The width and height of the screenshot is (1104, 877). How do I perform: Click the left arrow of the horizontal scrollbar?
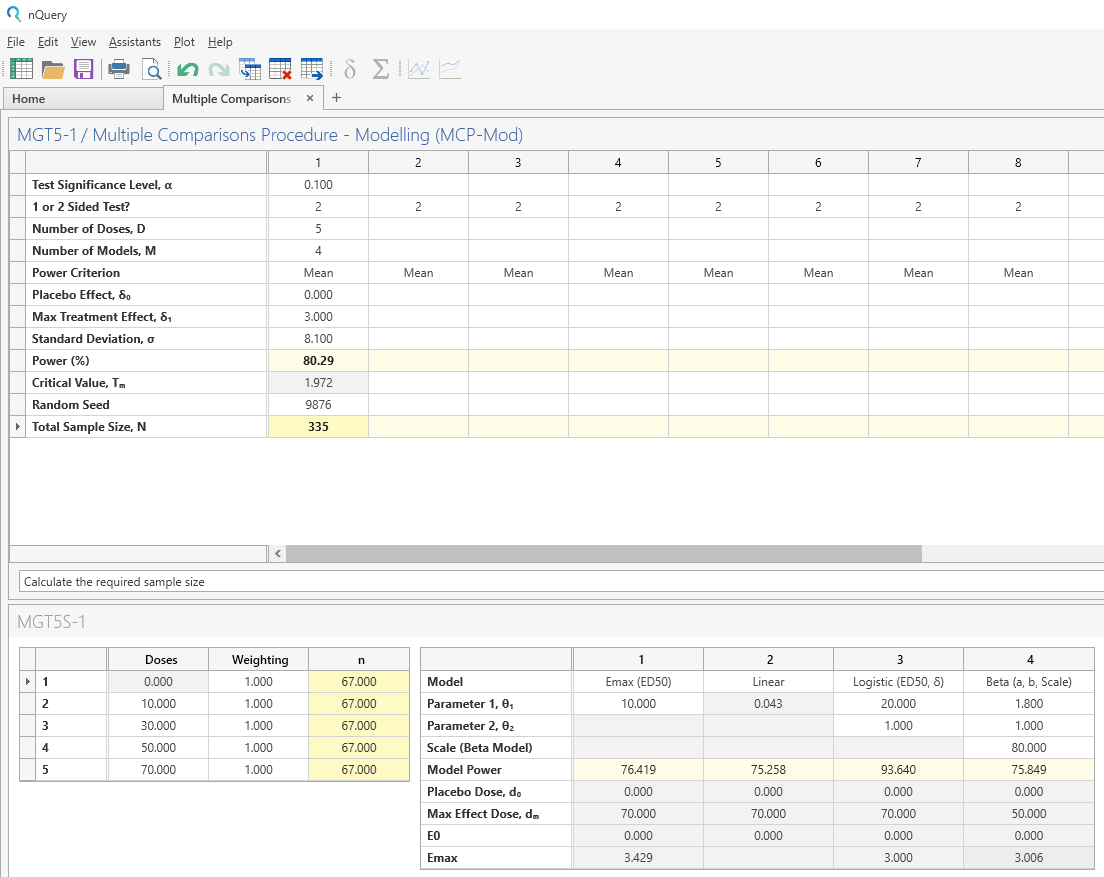click(277, 553)
